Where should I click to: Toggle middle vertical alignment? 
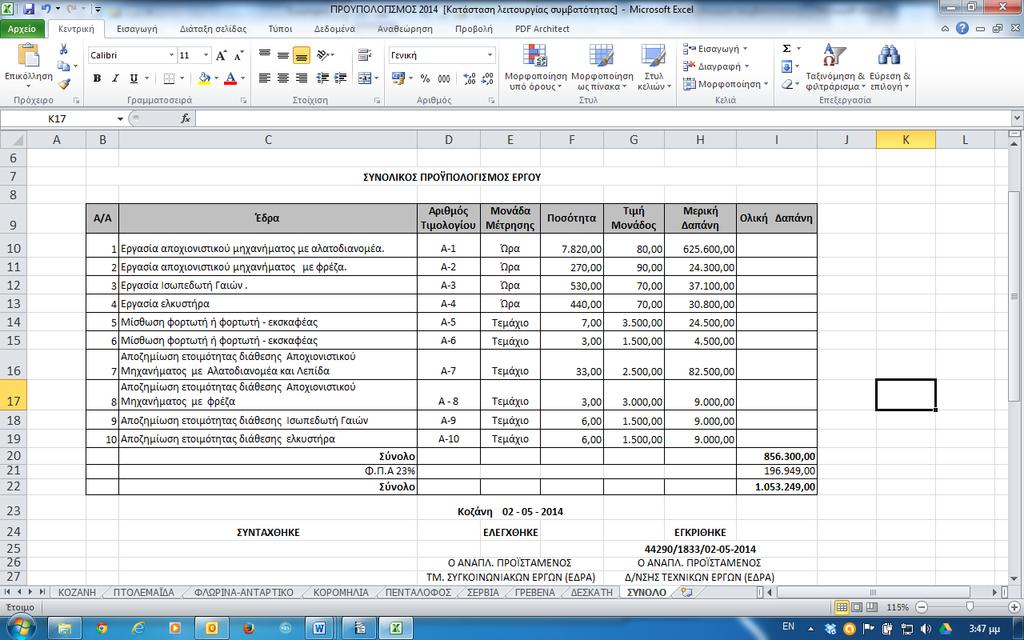(283, 56)
